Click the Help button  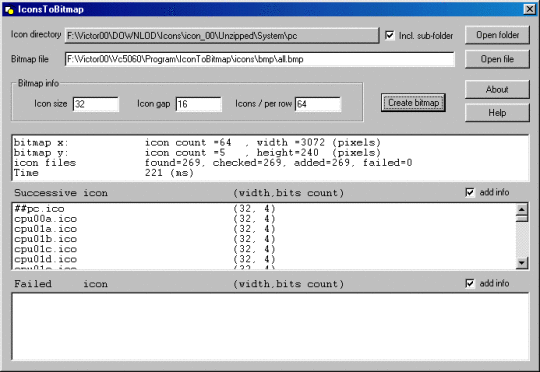[x=497, y=113]
